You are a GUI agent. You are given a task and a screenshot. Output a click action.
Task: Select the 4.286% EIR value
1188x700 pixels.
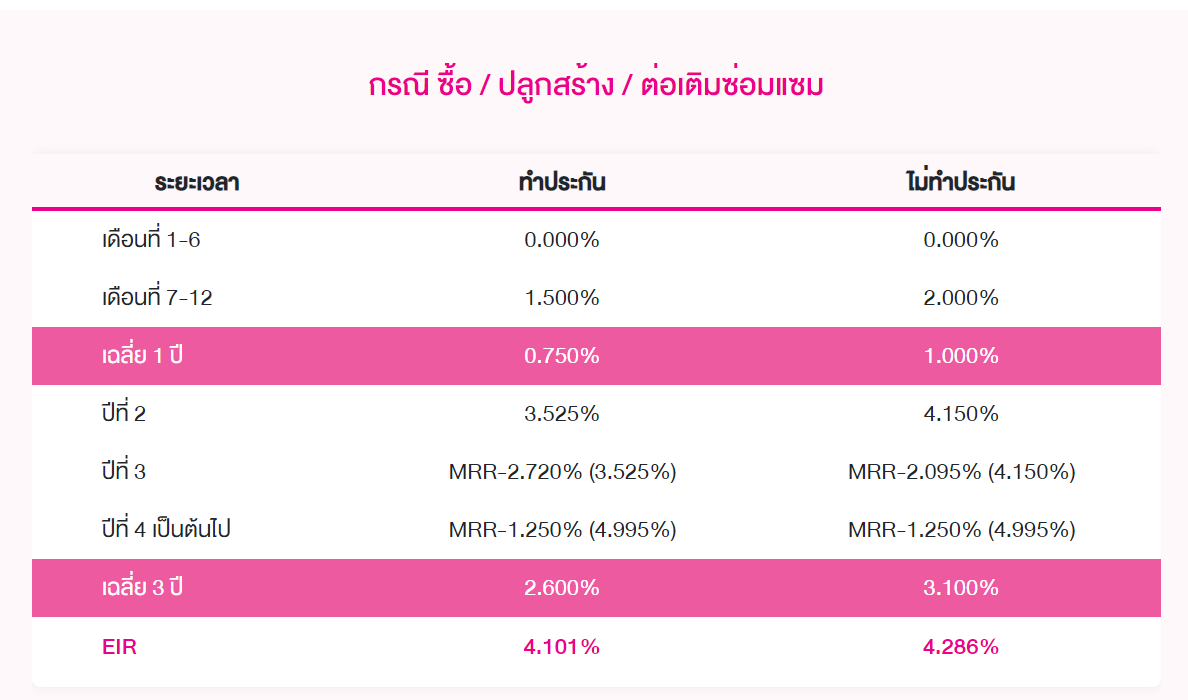click(961, 647)
